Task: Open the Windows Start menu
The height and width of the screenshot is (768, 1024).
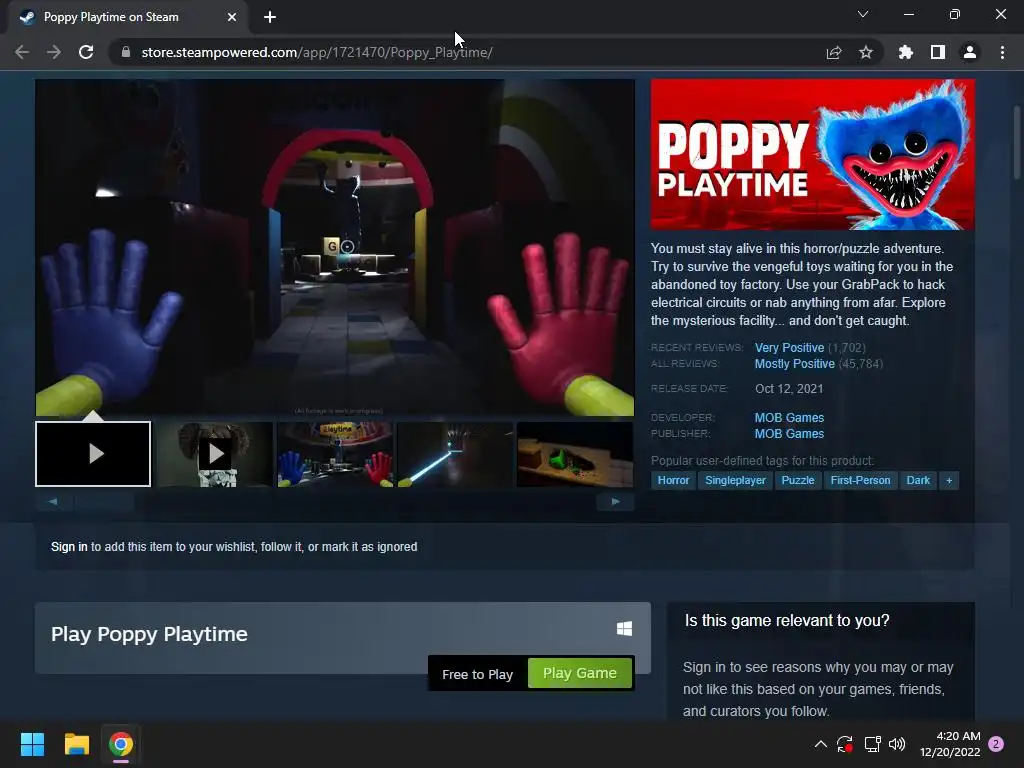Action: click(32, 744)
